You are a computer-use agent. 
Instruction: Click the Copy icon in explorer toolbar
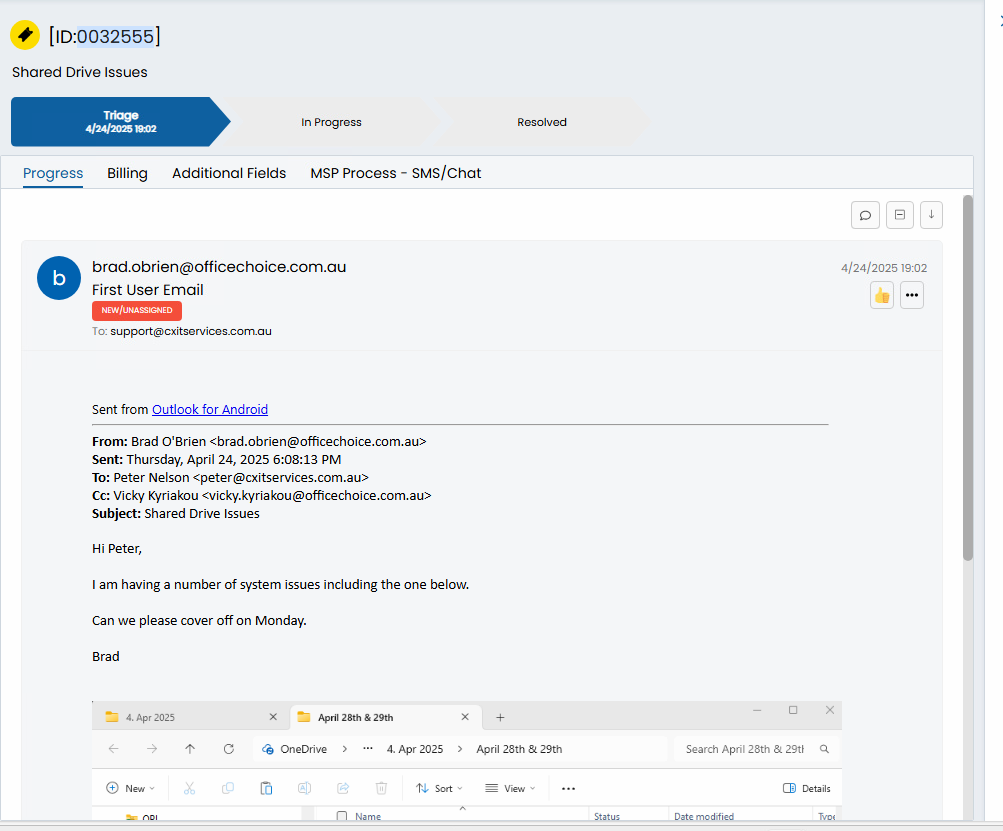pos(228,788)
